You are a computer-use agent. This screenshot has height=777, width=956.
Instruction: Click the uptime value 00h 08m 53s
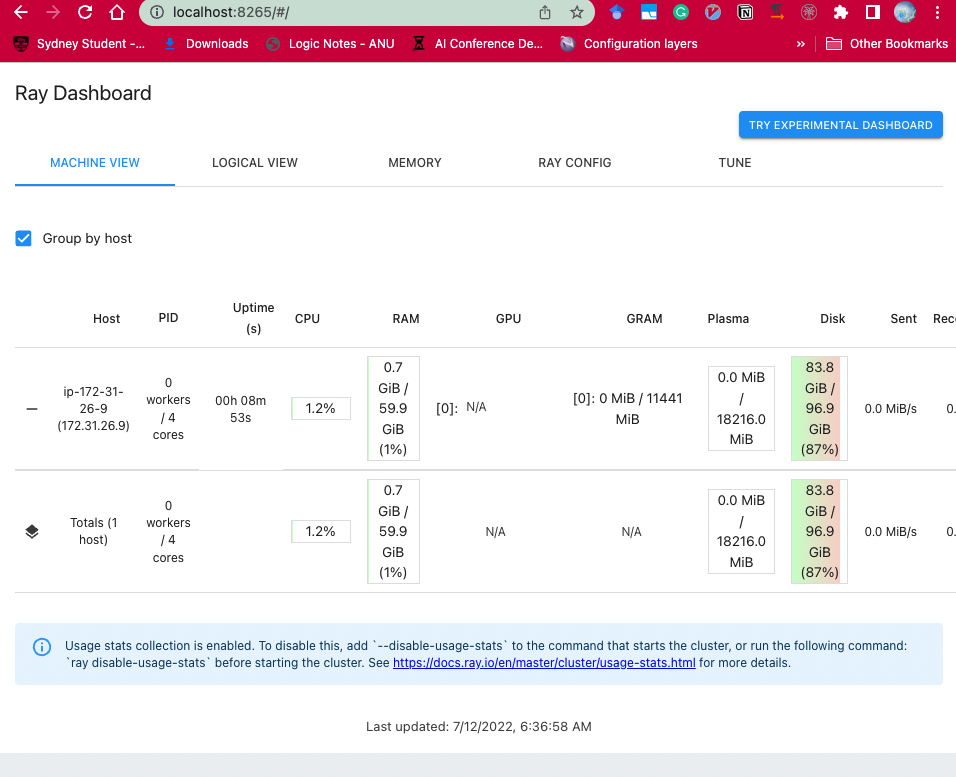pyautogui.click(x=241, y=409)
